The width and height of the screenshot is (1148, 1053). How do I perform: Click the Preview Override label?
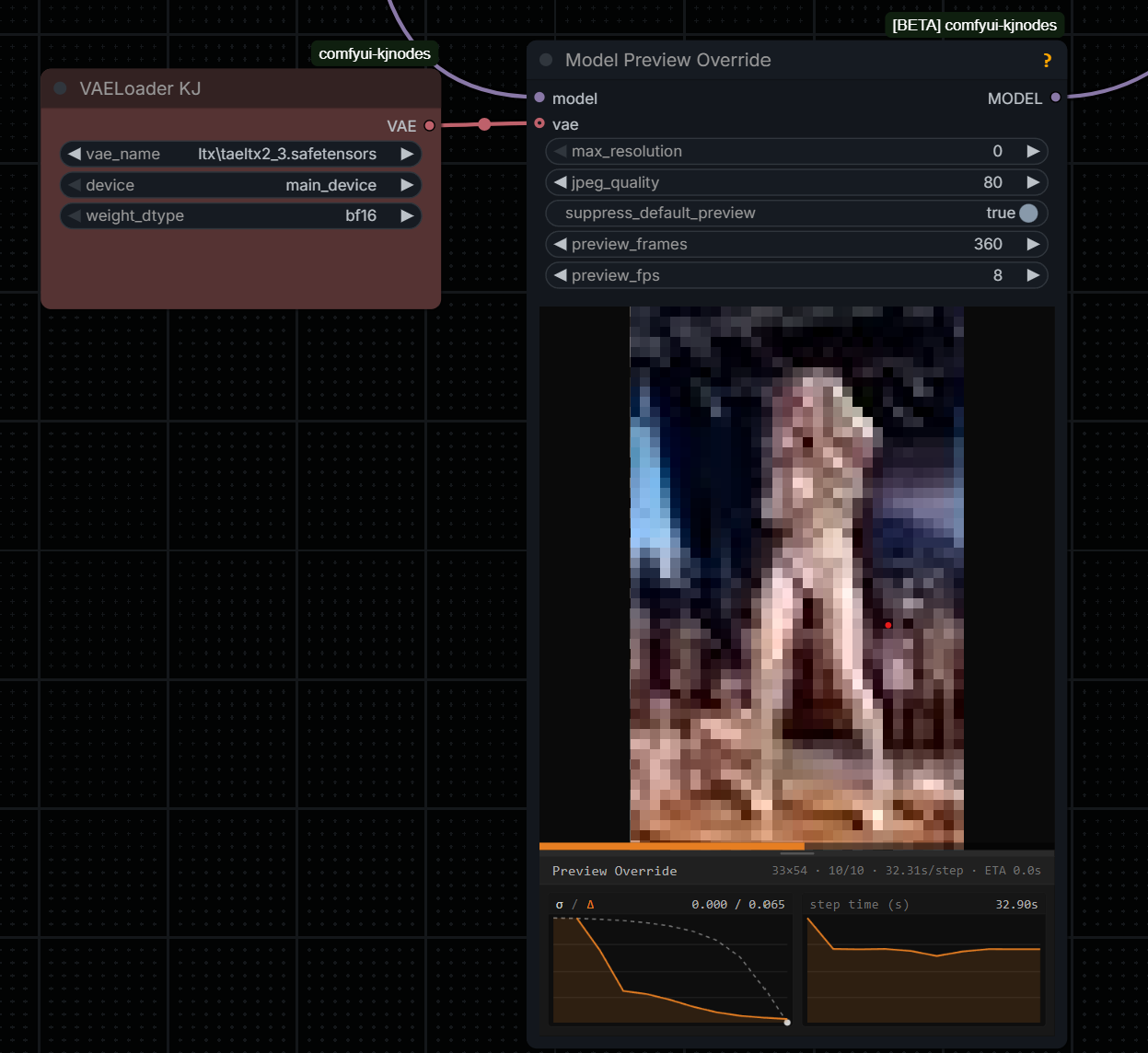[x=614, y=871]
